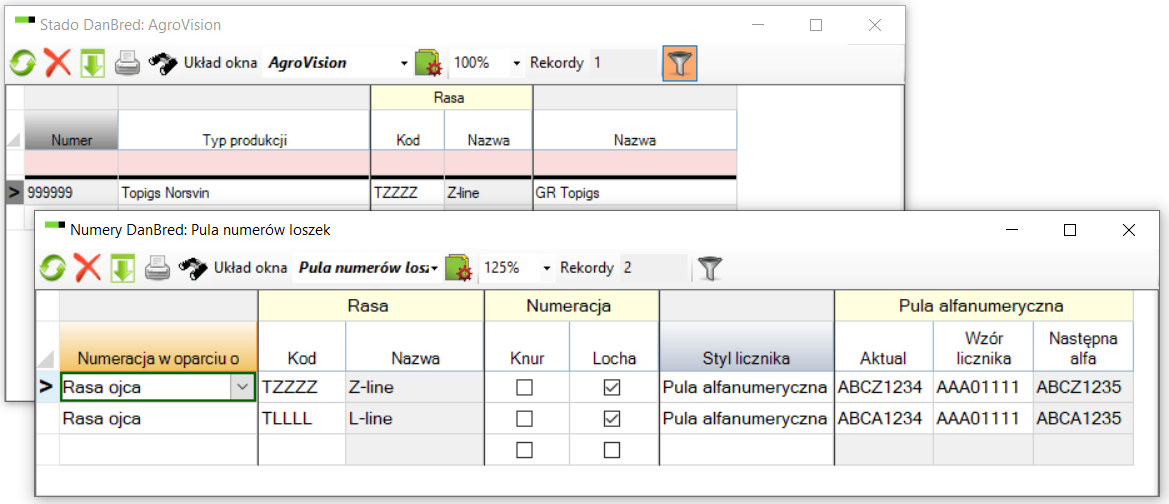Maximize the Numery DanBred window

(1069, 230)
